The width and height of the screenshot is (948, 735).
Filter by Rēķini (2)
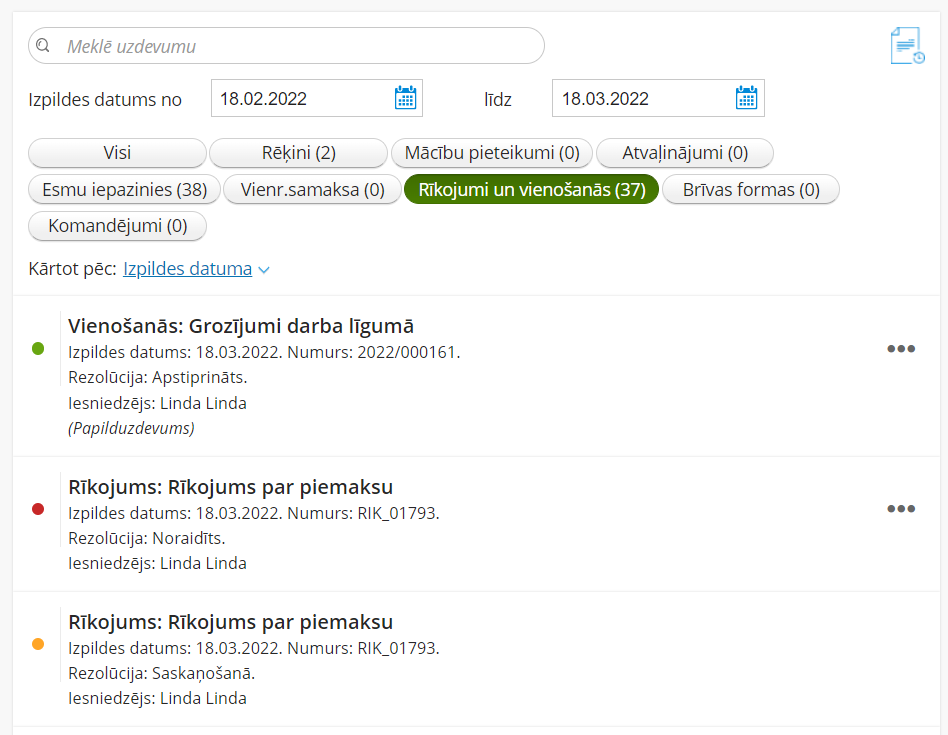coord(299,153)
